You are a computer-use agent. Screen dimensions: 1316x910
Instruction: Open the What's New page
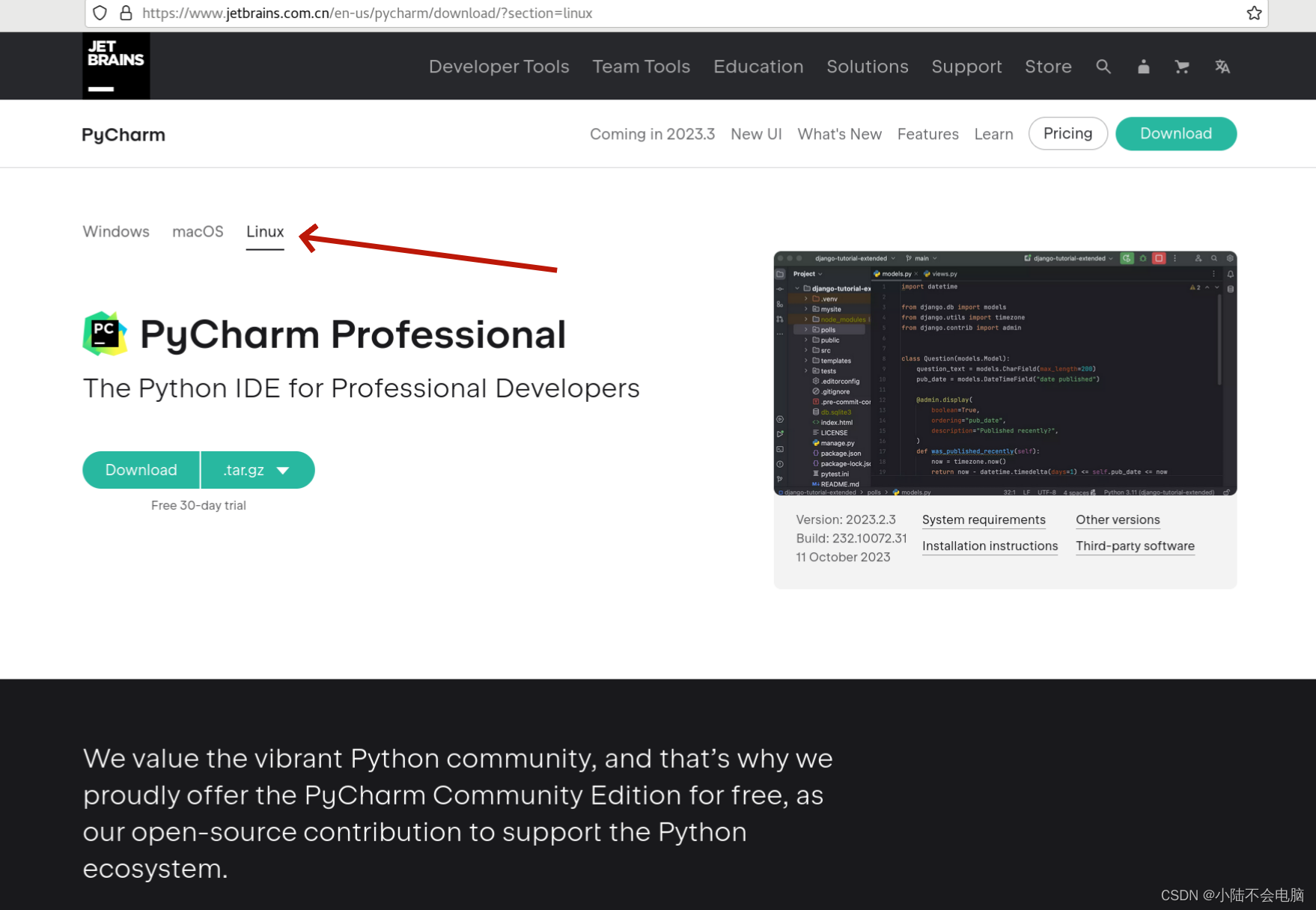click(839, 134)
